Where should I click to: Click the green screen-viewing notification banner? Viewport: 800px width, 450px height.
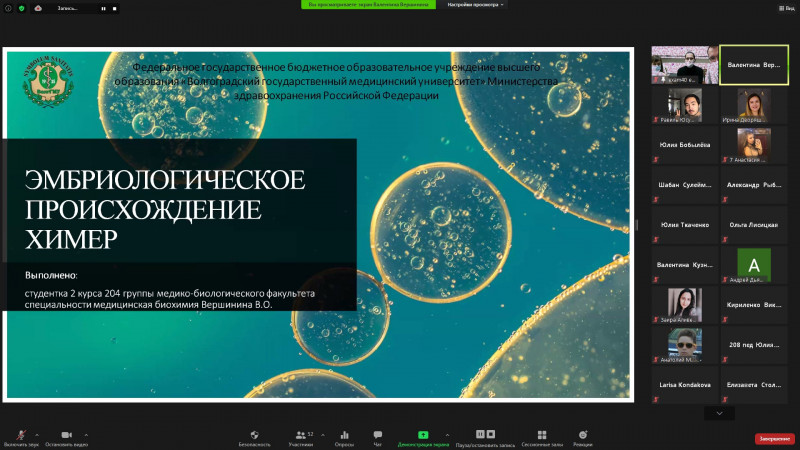368,5
